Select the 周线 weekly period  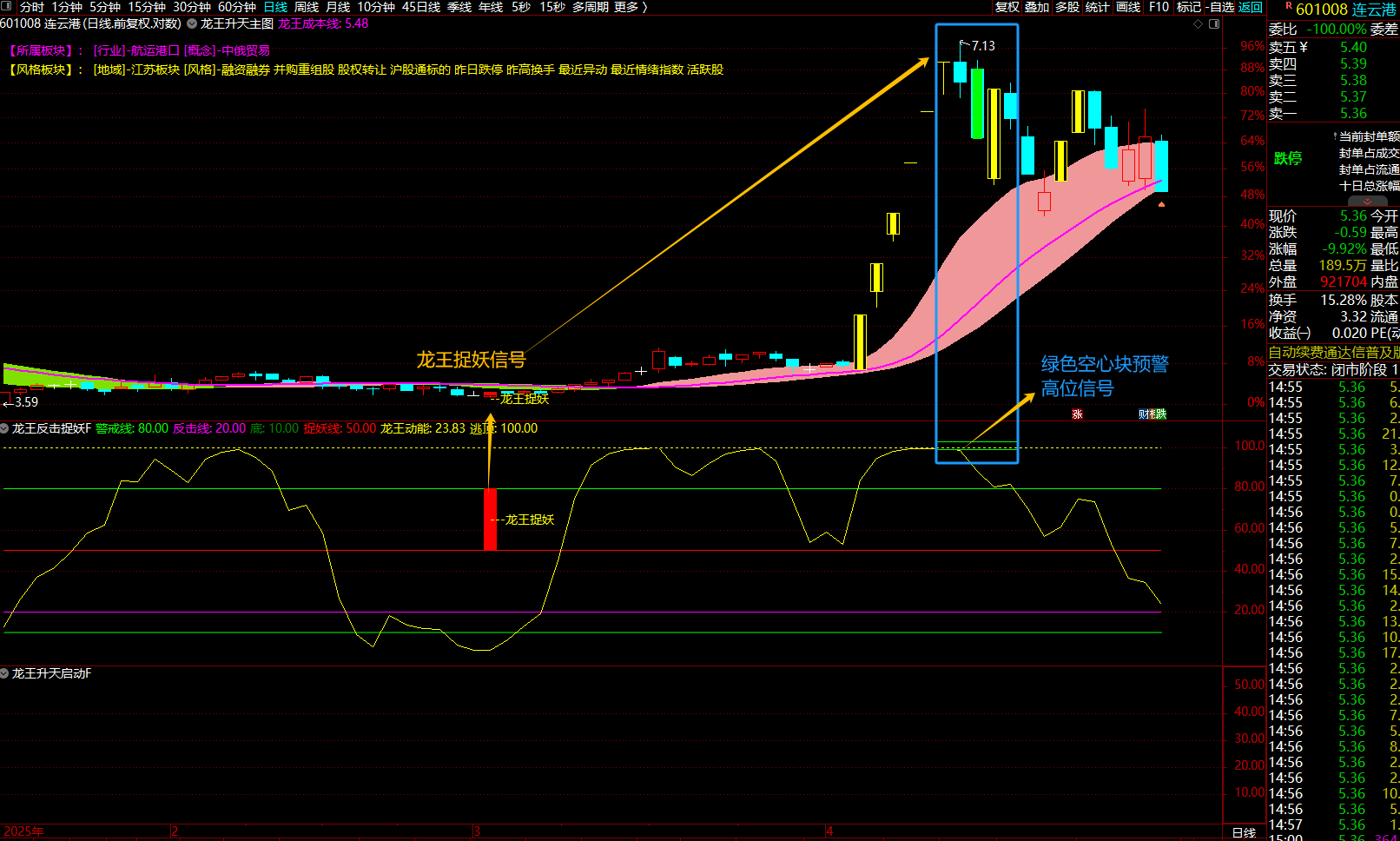tap(307, 7)
